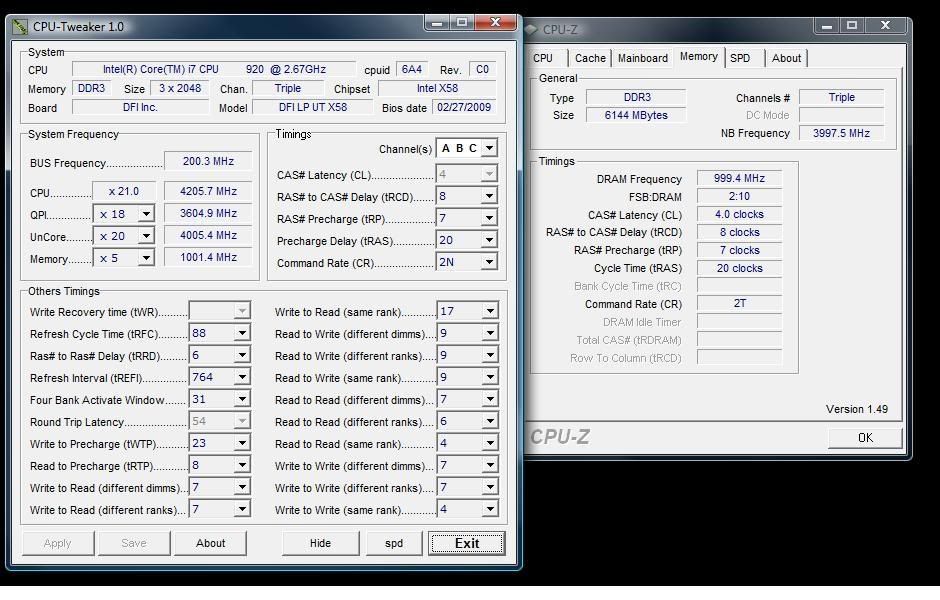Open the Refresh Cycle Time (tRFC) dropdown
The image size is (940, 600).
tap(242, 333)
